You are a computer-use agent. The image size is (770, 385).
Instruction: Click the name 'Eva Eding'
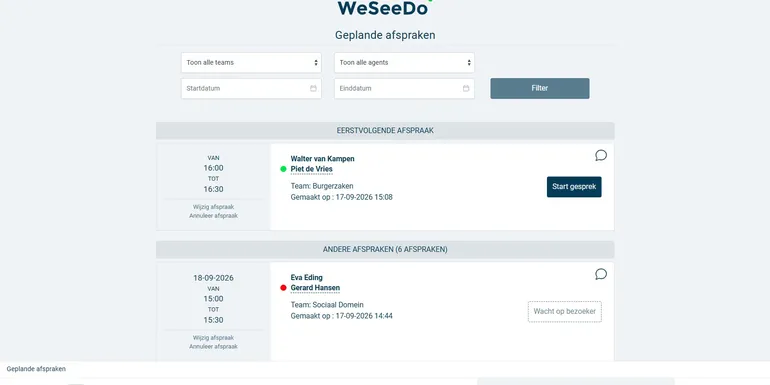[x=306, y=277]
